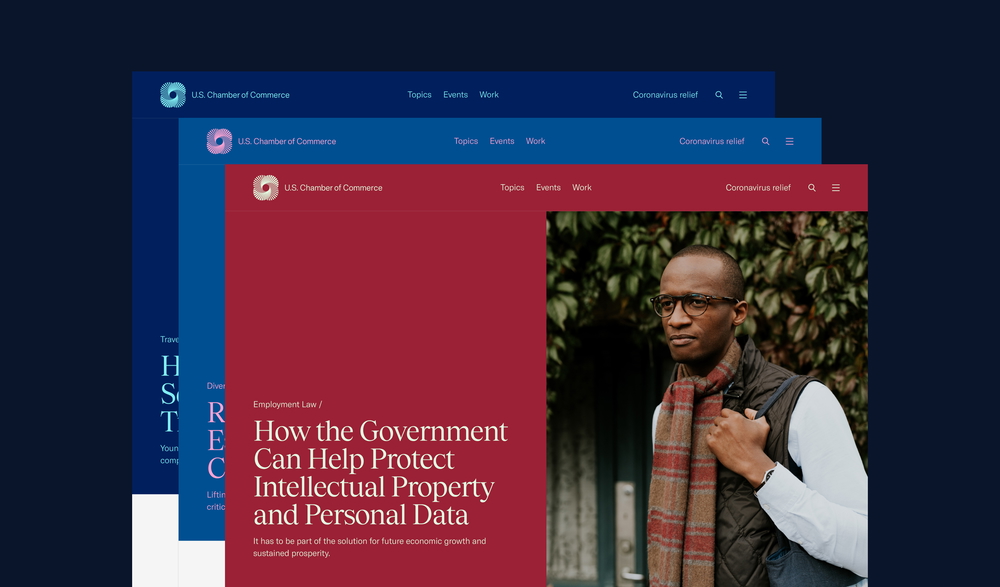Click Coronavirus relief link on navy page
1000x587 pixels.
pos(665,94)
